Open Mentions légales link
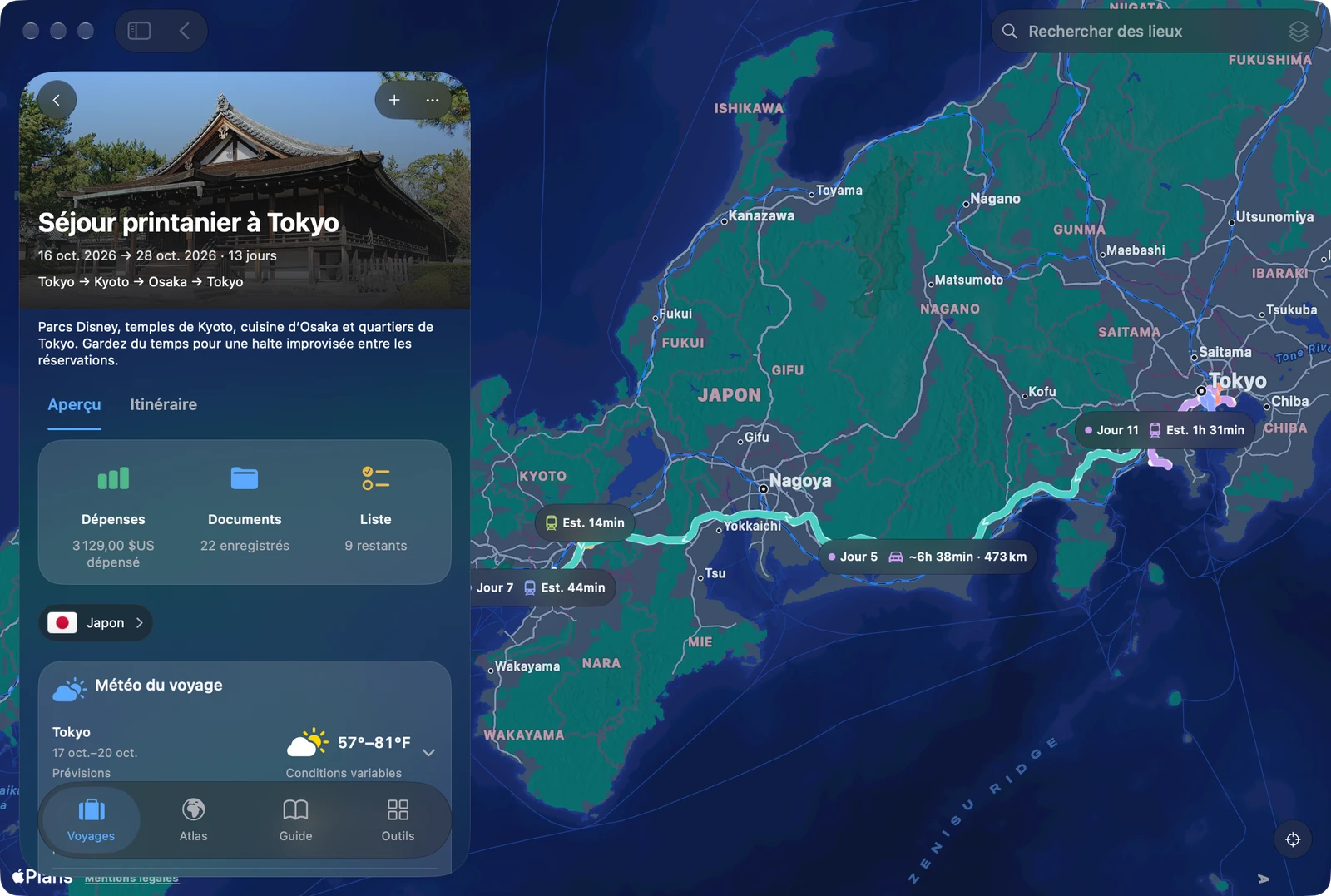Image resolution: width=1331 pixels, height=896 pixels. (131, 879)
